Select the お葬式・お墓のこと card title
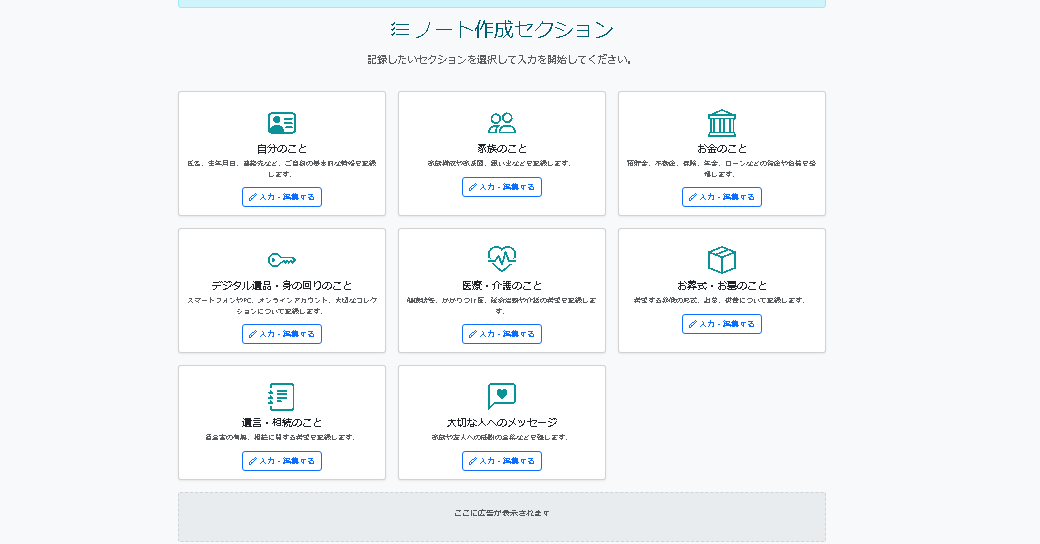The height and width of the screenshot is (544, 1040). [722, 285]
